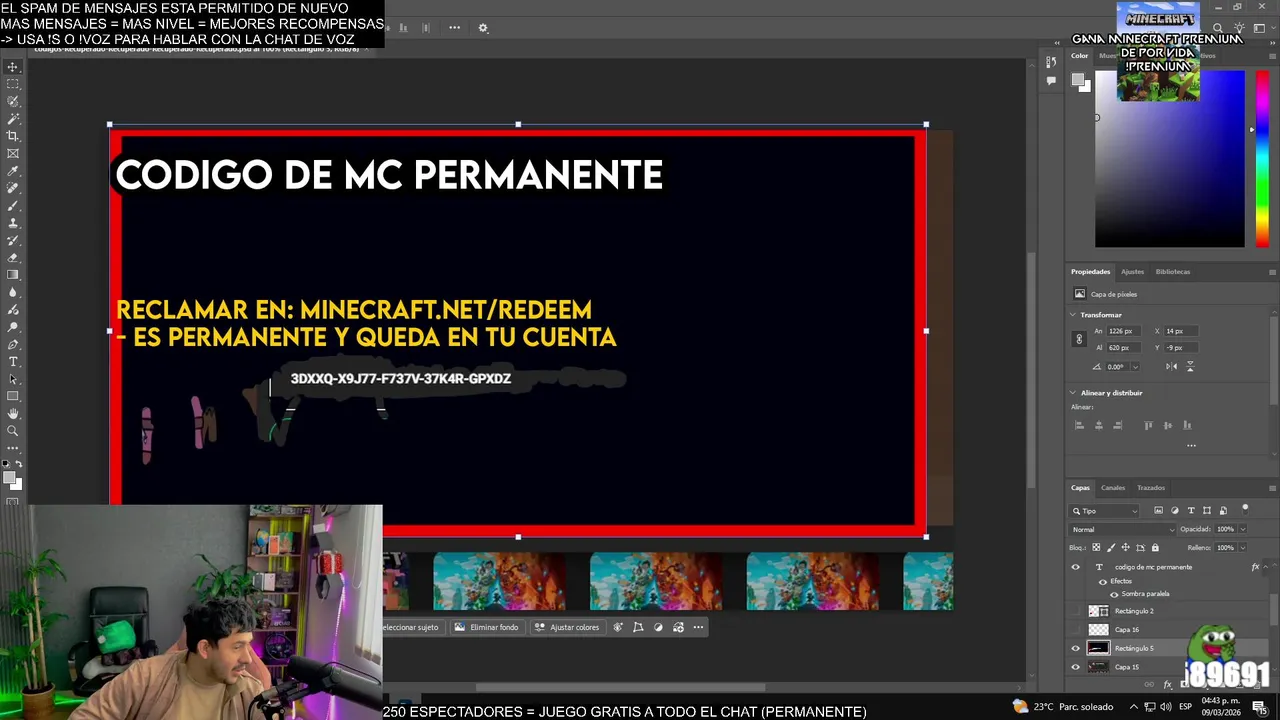Select the Eyedropper tool
1280x720 pixels.
(13, 171)
